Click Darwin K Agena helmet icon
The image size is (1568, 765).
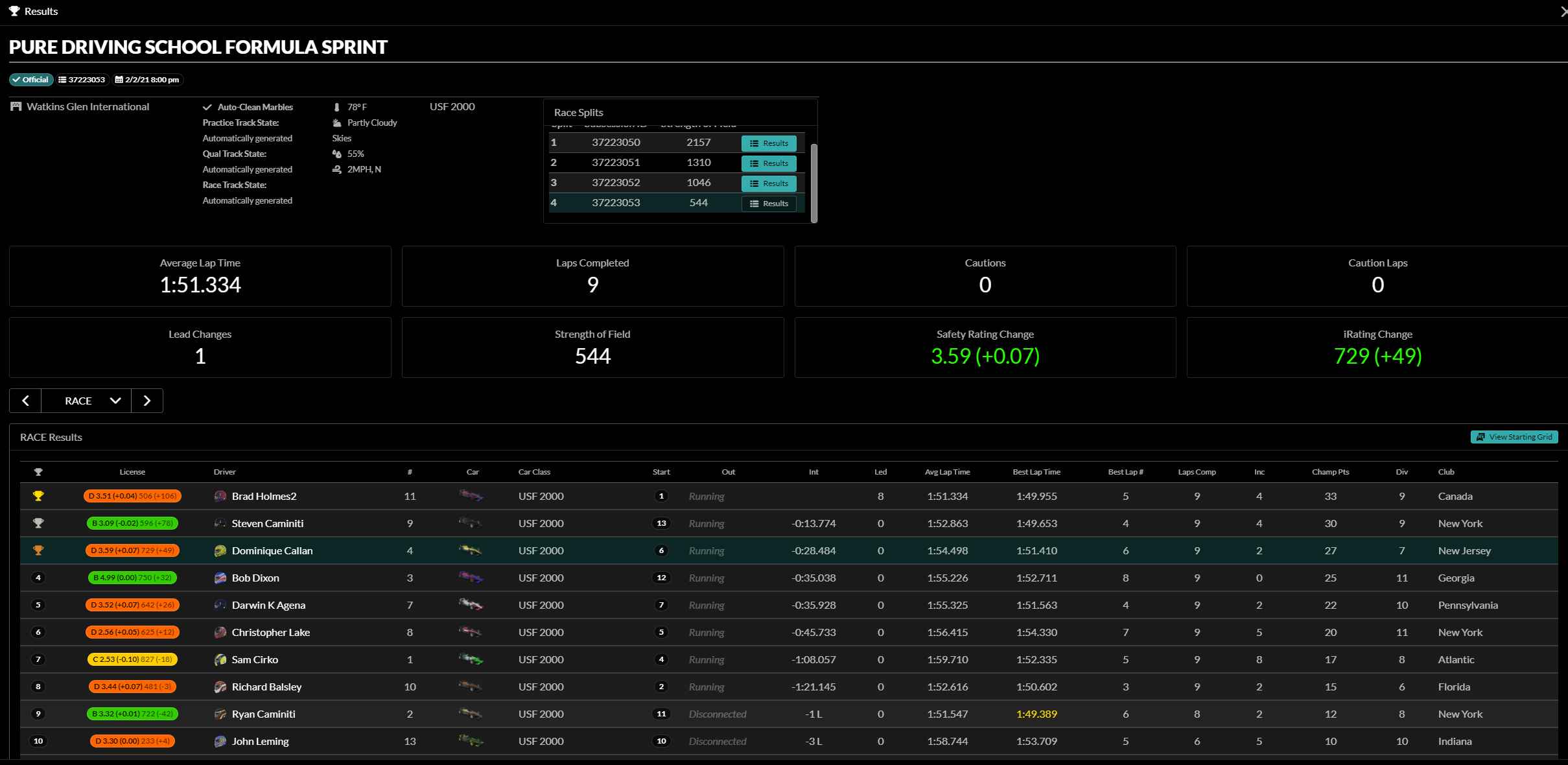pos(220,605)
